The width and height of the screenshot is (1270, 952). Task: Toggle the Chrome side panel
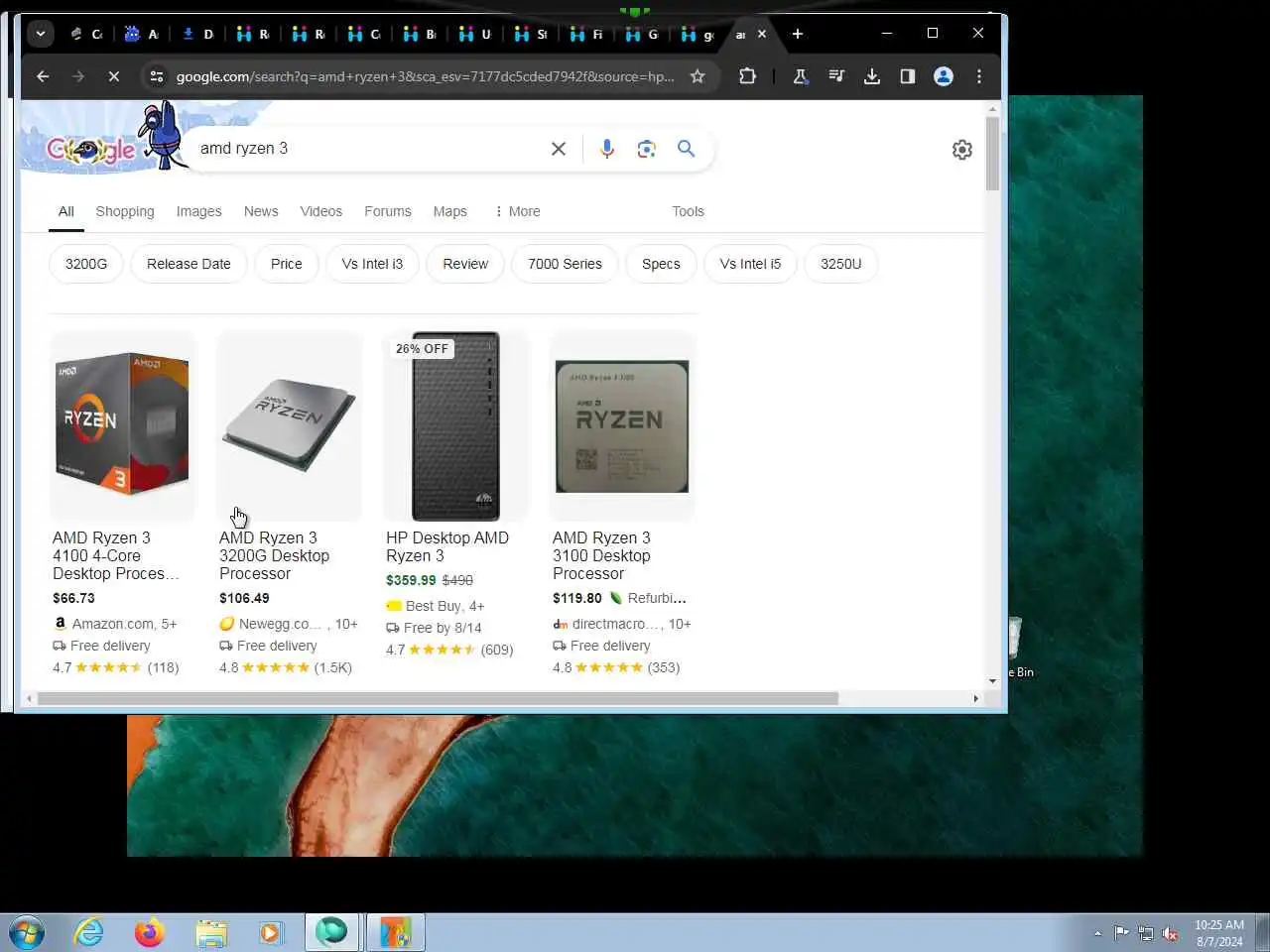908,76
